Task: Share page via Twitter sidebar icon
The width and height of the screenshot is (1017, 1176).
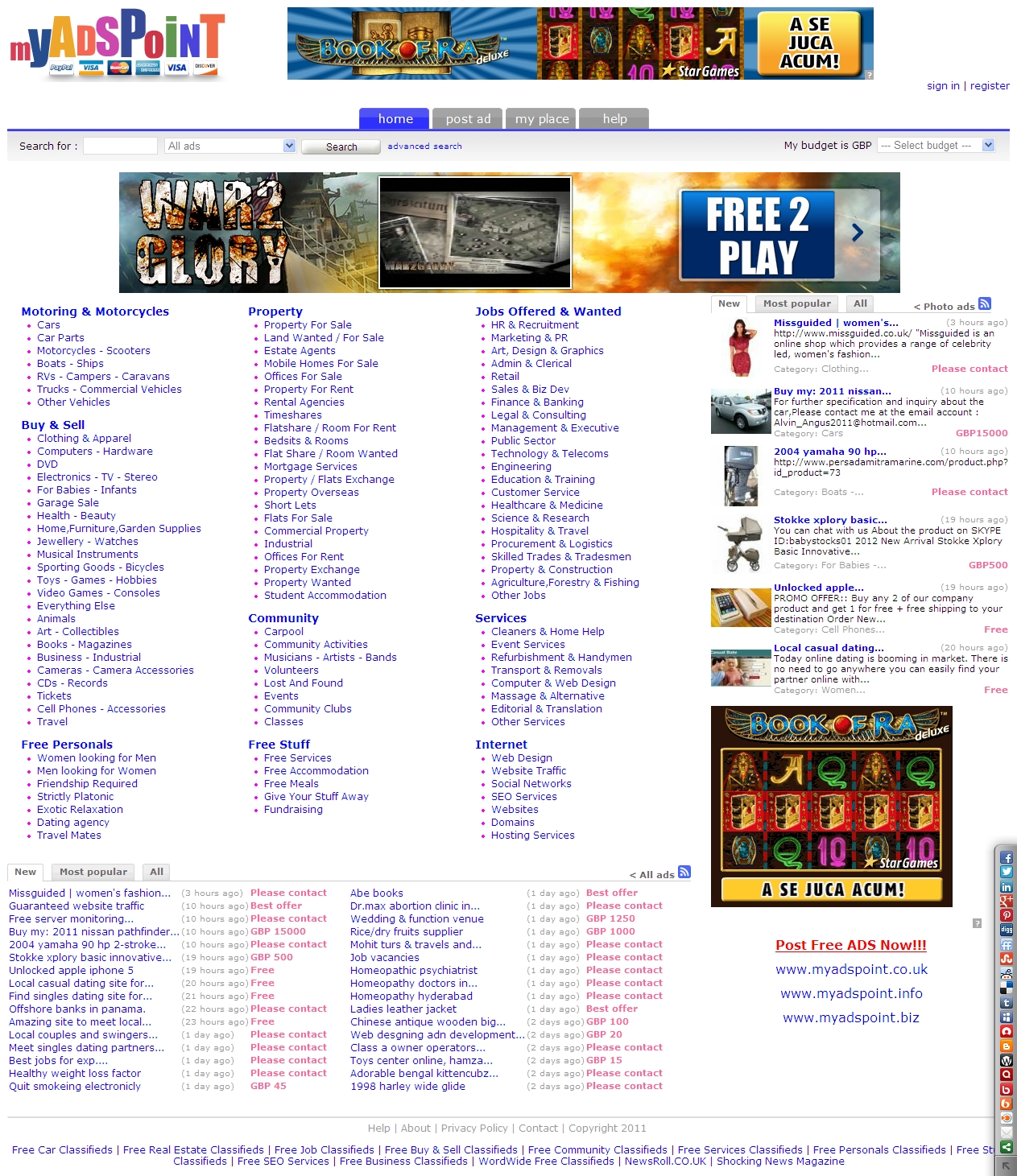Action: [x=1007, y=872]
